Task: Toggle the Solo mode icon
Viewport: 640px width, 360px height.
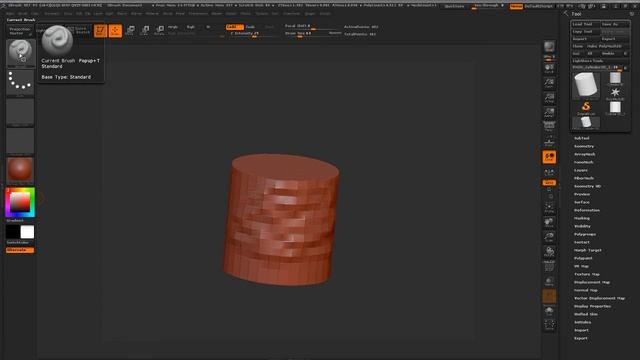Action: click(549, 311)
